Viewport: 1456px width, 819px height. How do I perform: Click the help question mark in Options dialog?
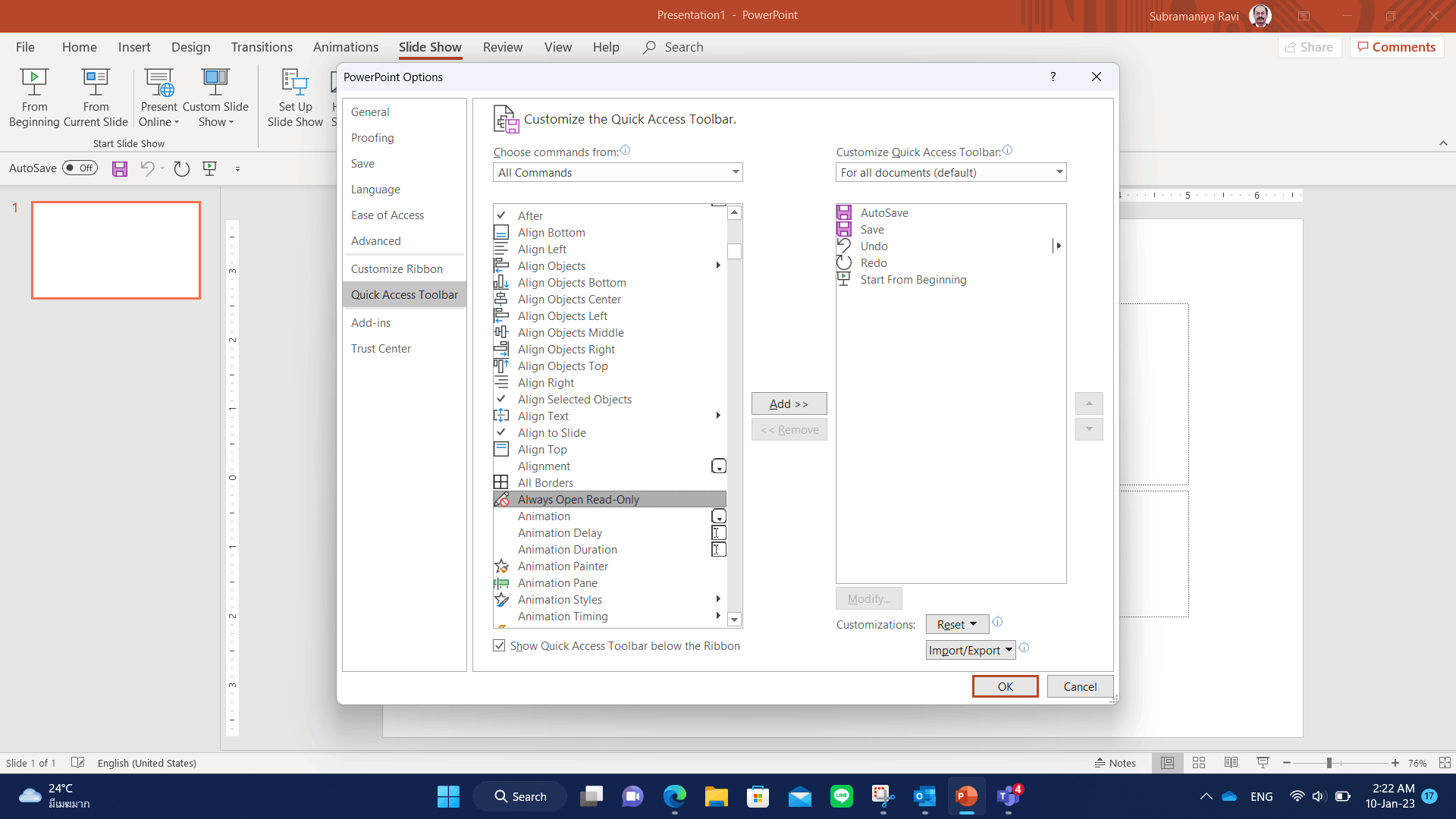click(x=1053, y=77)
